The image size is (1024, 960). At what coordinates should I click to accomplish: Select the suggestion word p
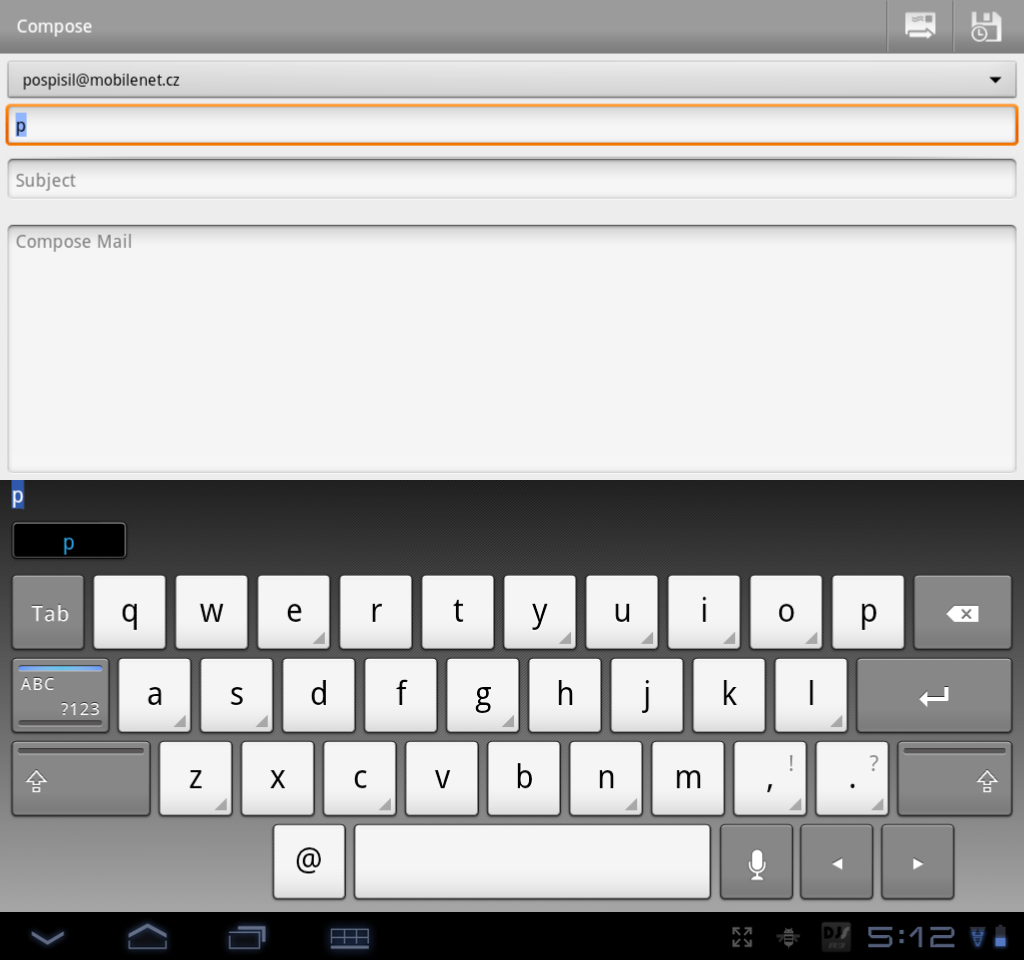[68, 540]
